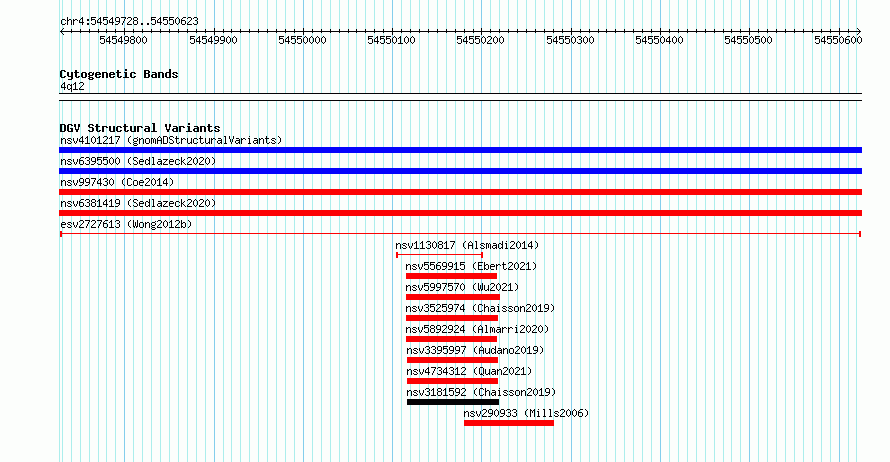Click the 4q12 cytogenetic band bar

pos(460,97)
